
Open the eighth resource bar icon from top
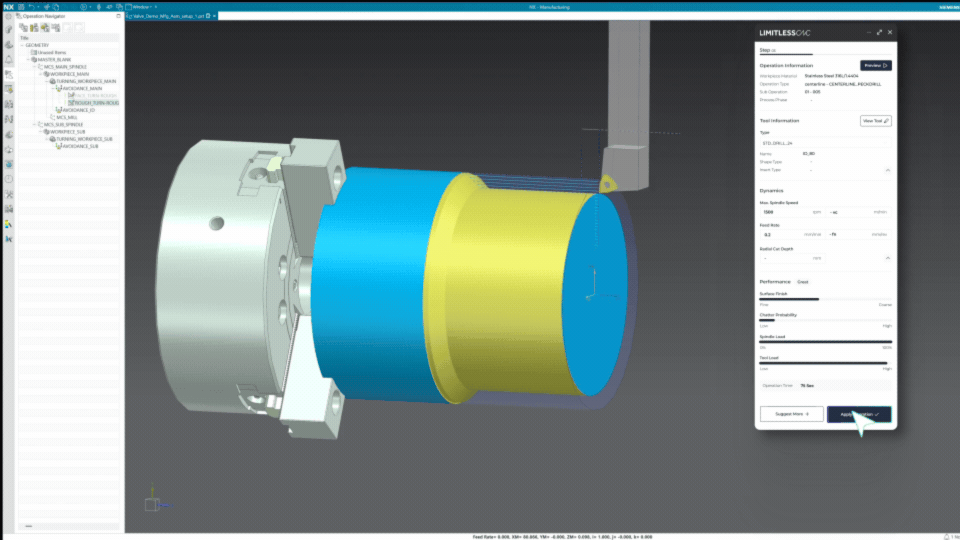coord(9,119)
